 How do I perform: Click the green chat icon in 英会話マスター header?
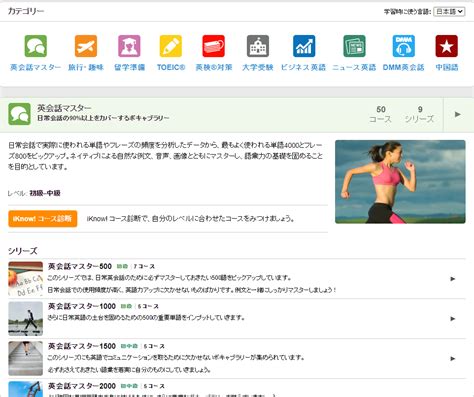click(19, 114)
